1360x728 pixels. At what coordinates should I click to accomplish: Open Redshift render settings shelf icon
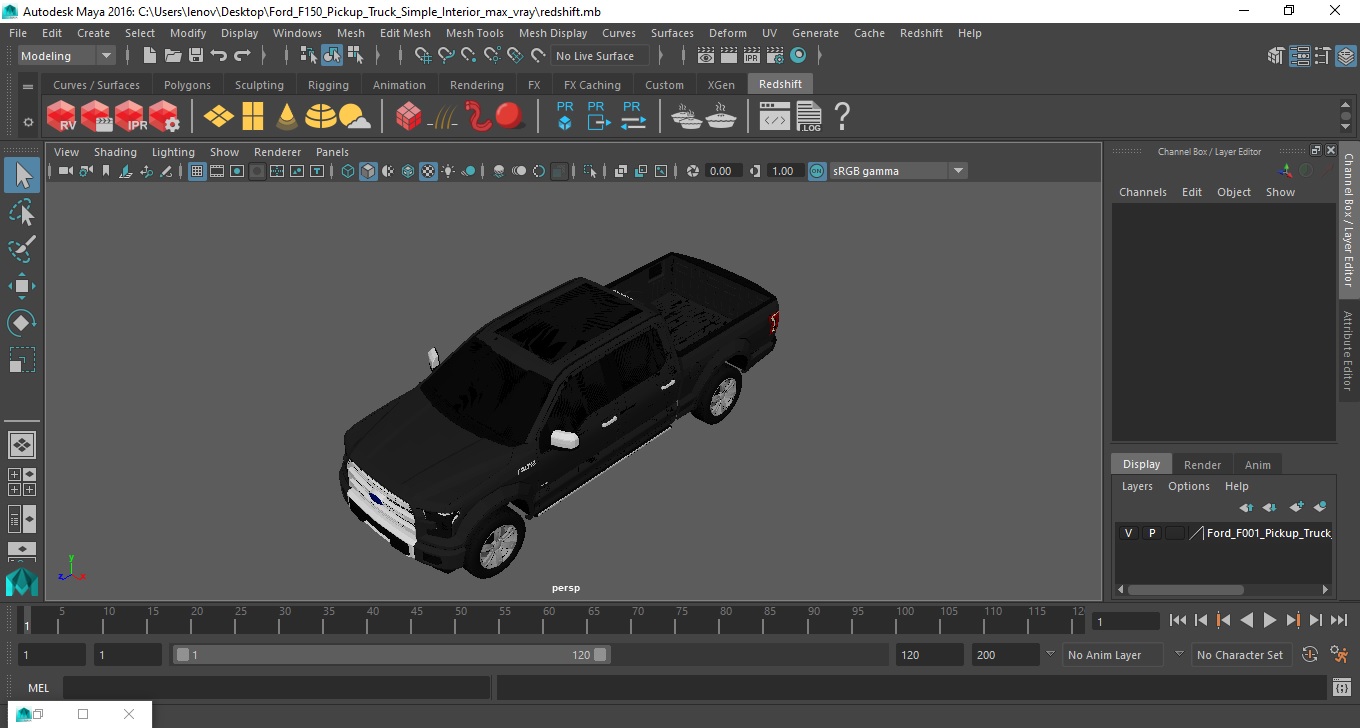coord(164,117)
